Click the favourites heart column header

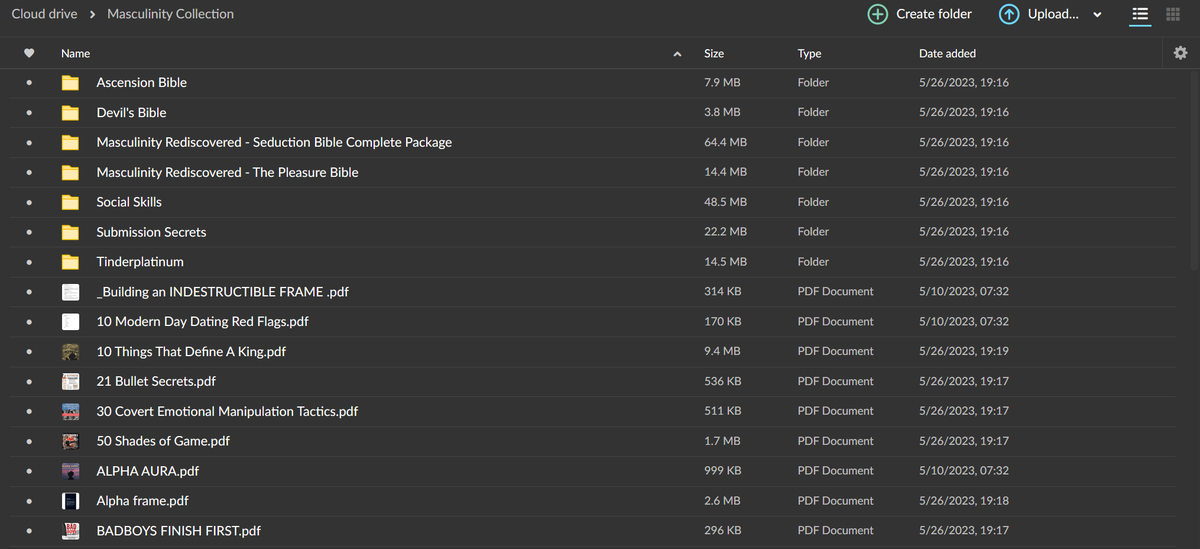[29, 53]
